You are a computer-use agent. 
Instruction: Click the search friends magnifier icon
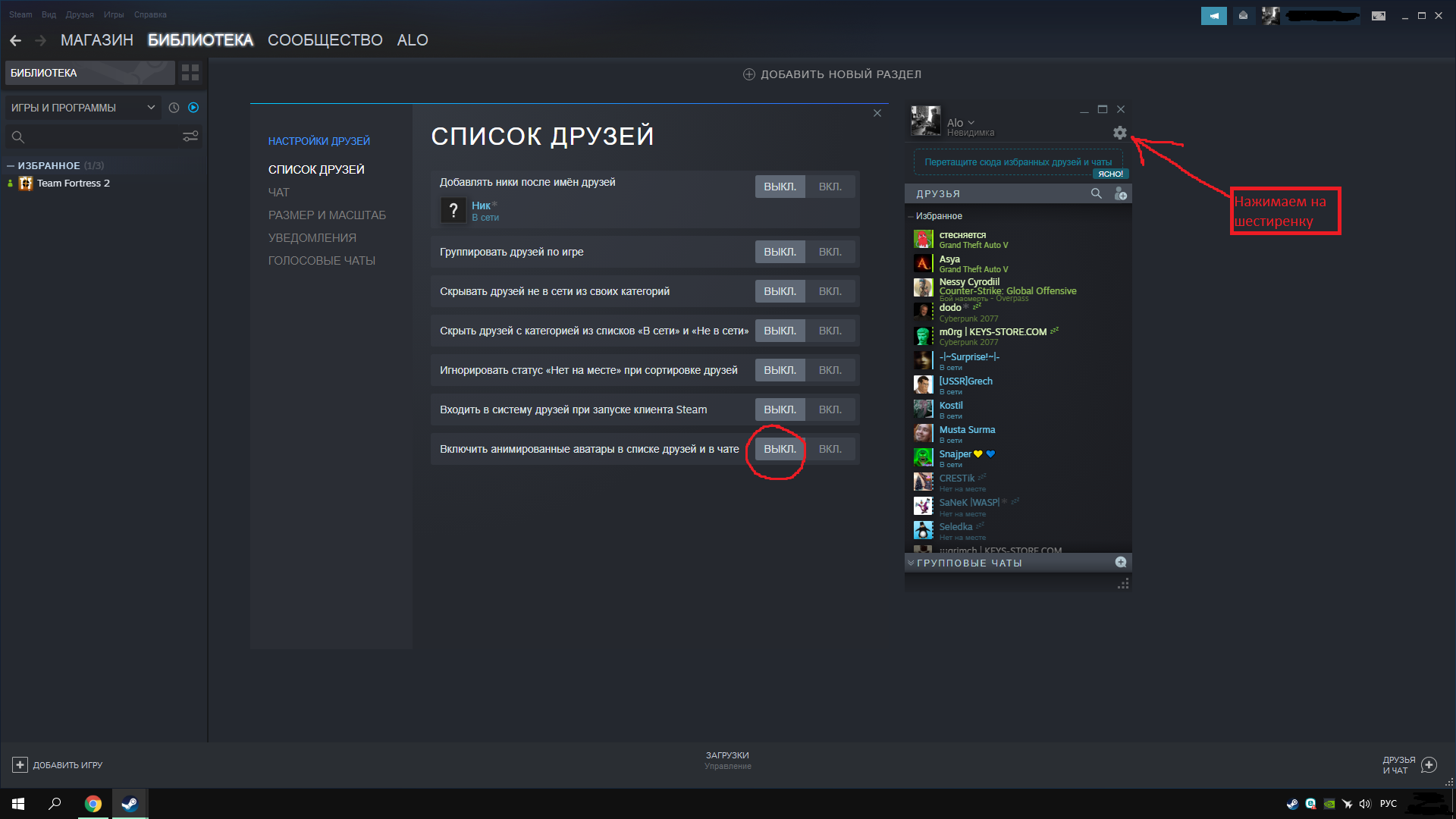click(x=1096, y=193)
